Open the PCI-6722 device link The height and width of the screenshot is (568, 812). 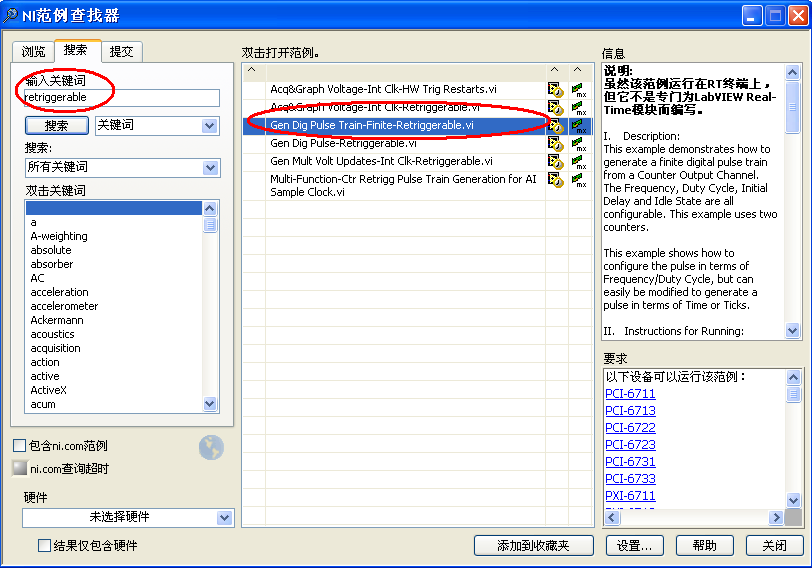[630, 428]
